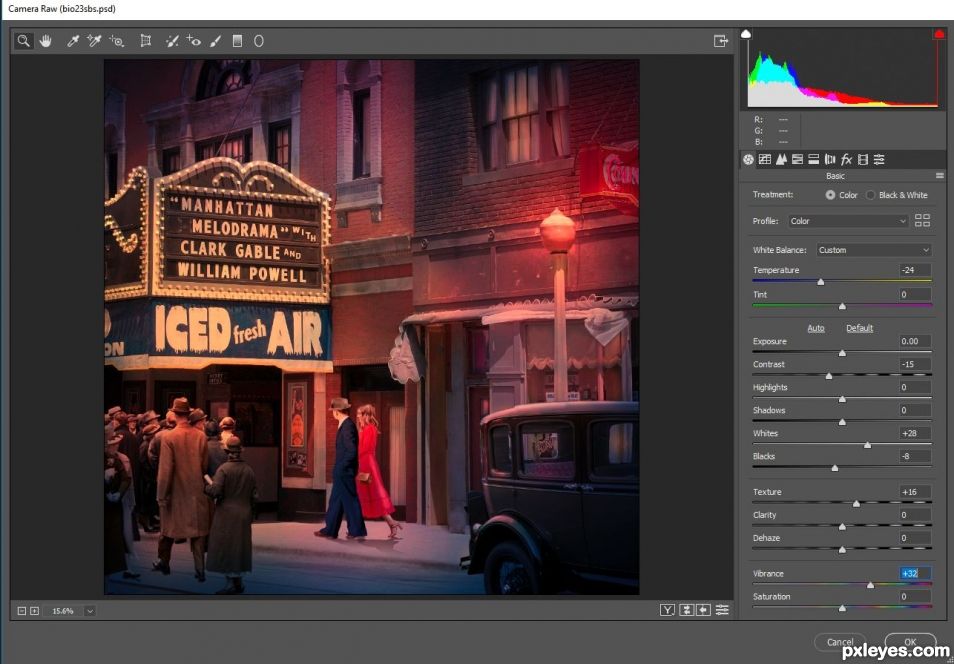Adjust the Highlights slider handle
The image size is (954, 664).
(842, 400)
